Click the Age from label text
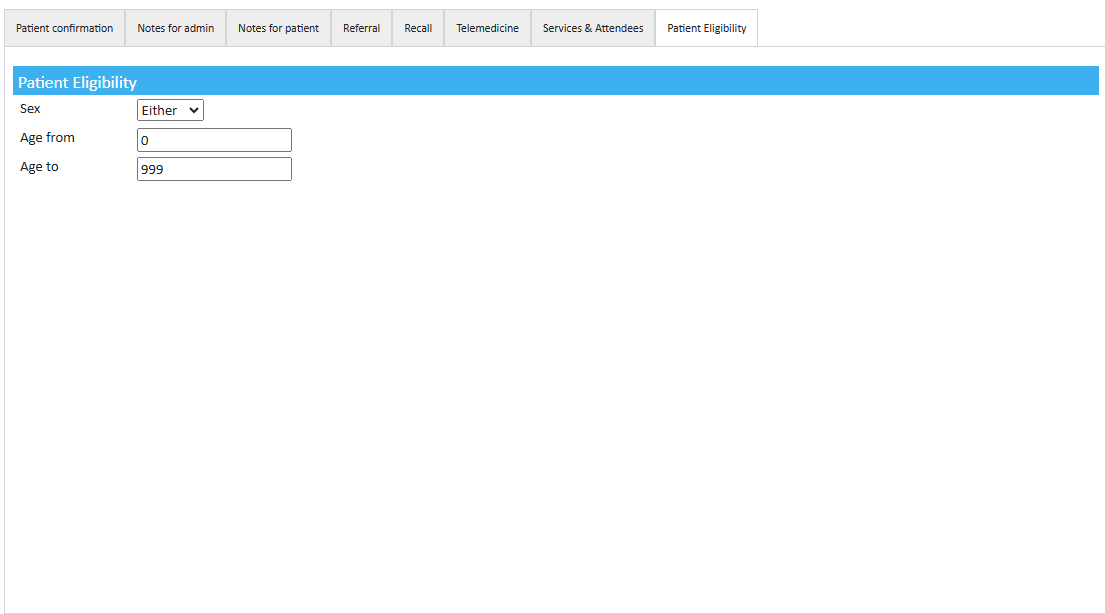Image resolution: width=1105 pixels, height=614 pixels. point(47,137)
